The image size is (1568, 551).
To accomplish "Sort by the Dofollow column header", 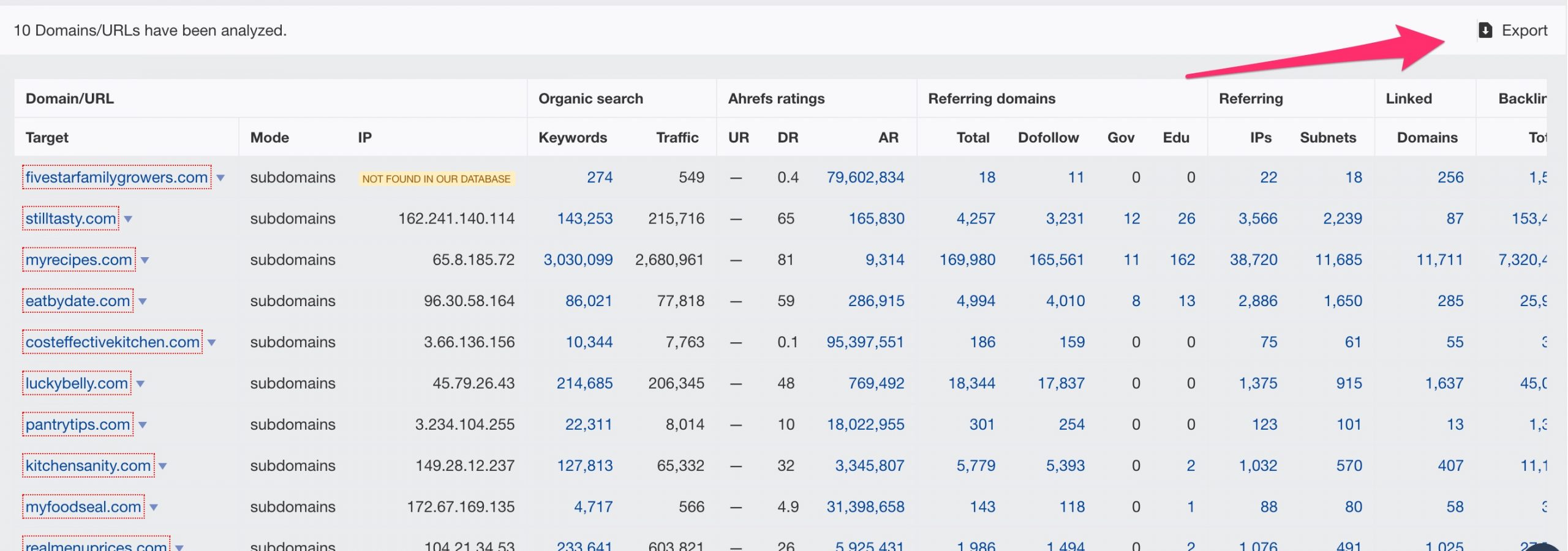I will [1048, 137].
